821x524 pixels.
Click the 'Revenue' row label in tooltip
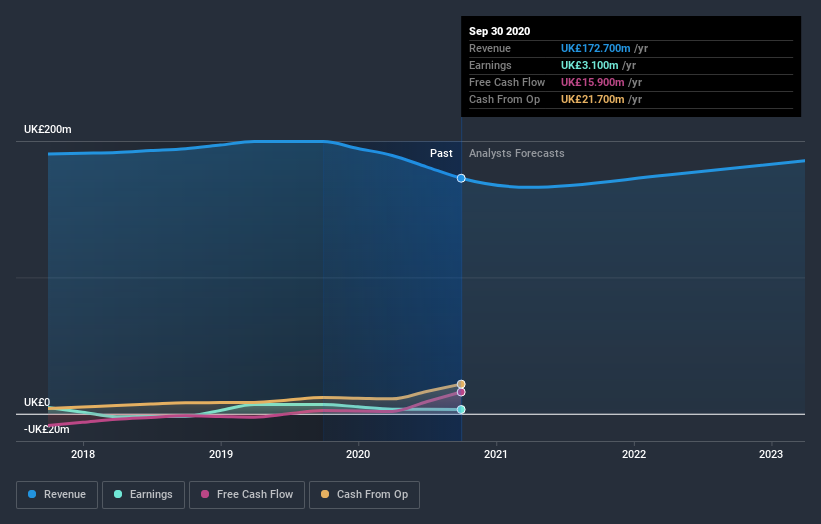[490, 48]
